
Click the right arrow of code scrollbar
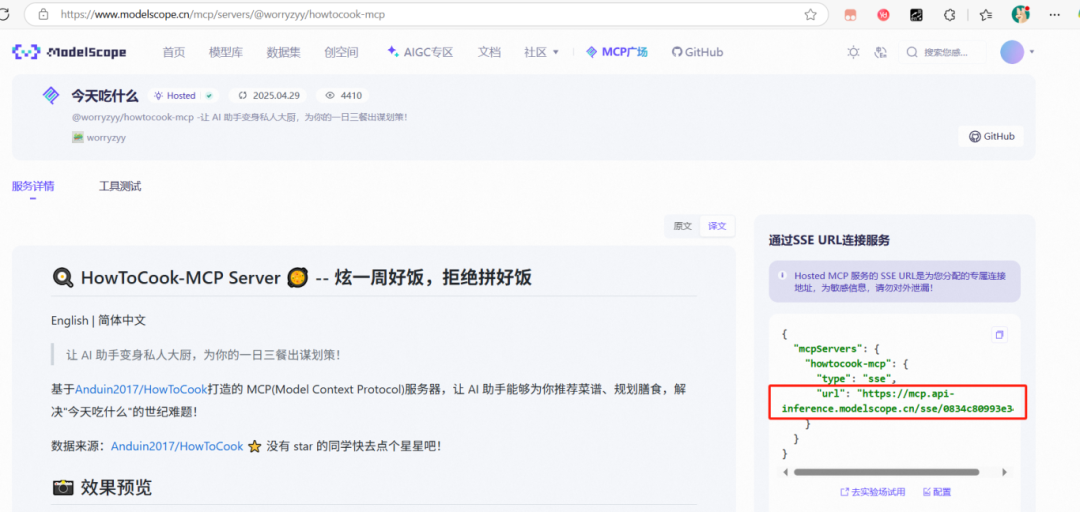coord(1004,472)
